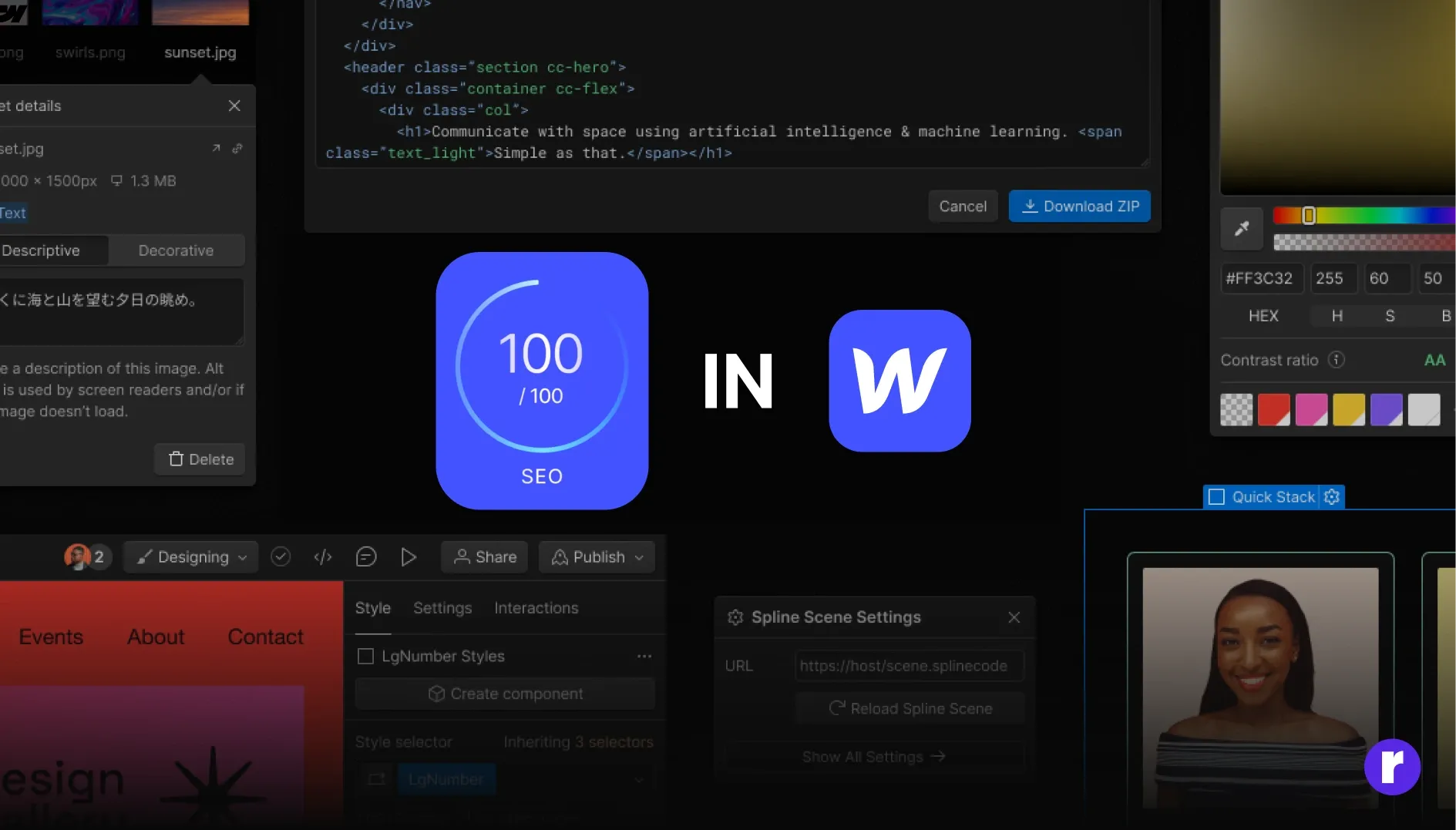Click the Events nav link

click(51, 637)
